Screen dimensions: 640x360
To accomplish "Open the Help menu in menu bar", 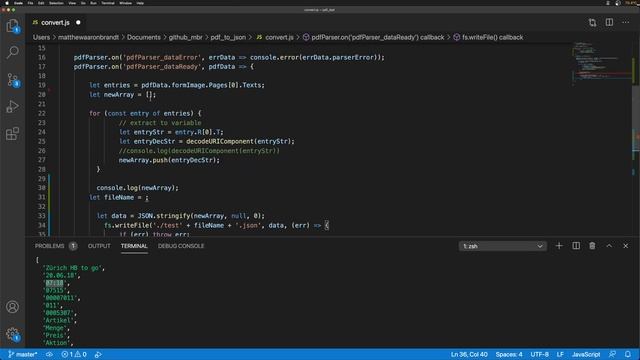I will (140, 3).
